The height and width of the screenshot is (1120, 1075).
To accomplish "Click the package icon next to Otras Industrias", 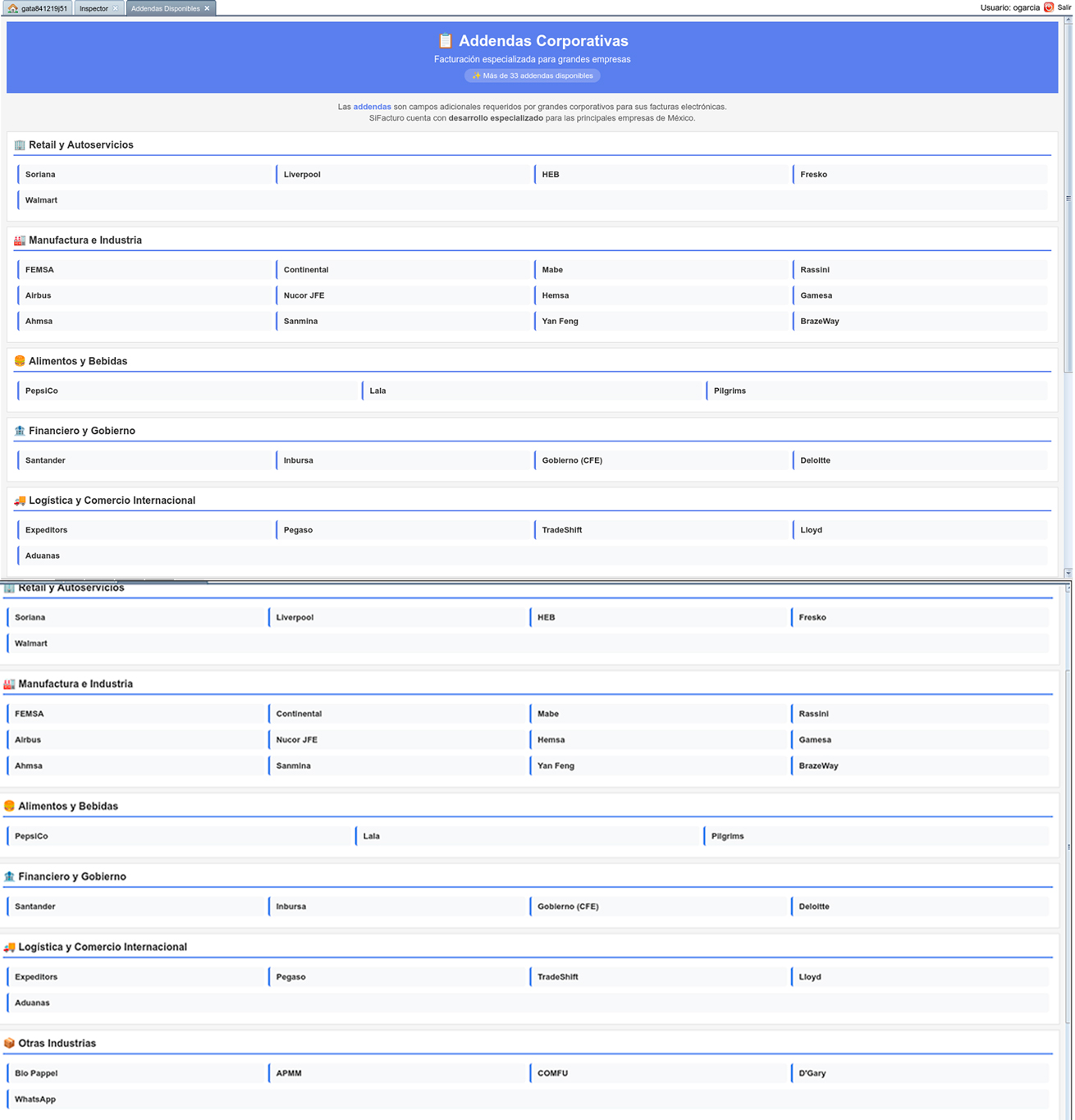I will [x=9, y=1043].
